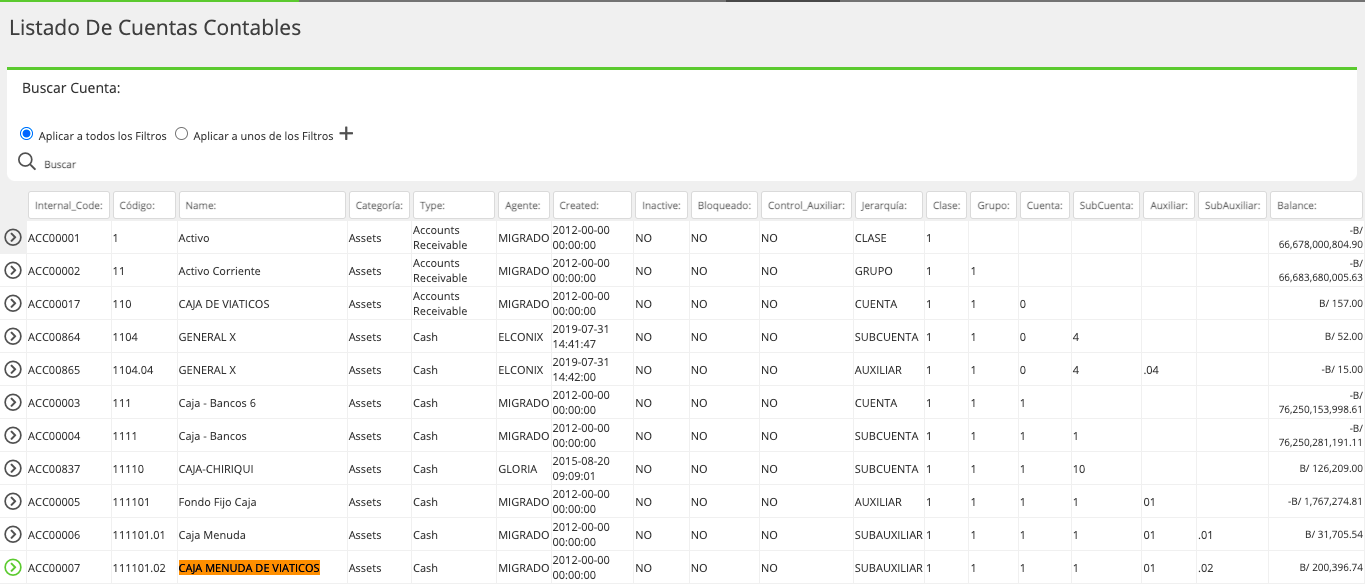Click account name 'CAJA-CHIRIQUI'
Screen dimensions: 1365x584
[x=218, y=469]
